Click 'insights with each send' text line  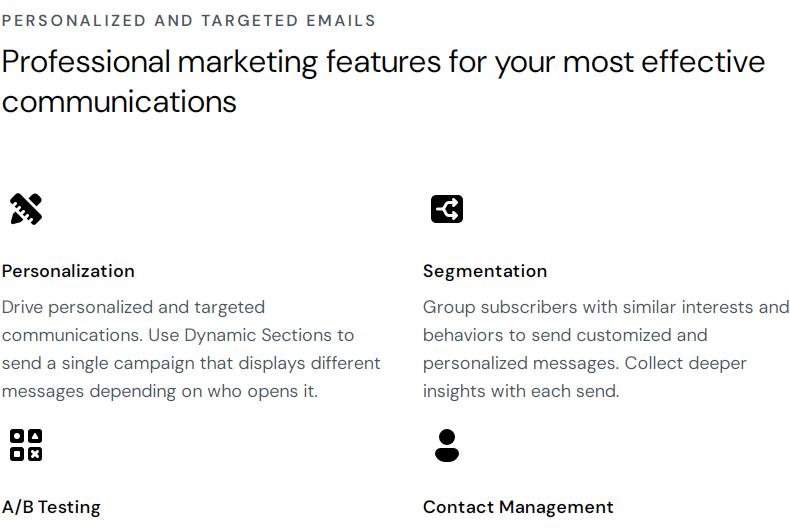click(x=521, y=391)
